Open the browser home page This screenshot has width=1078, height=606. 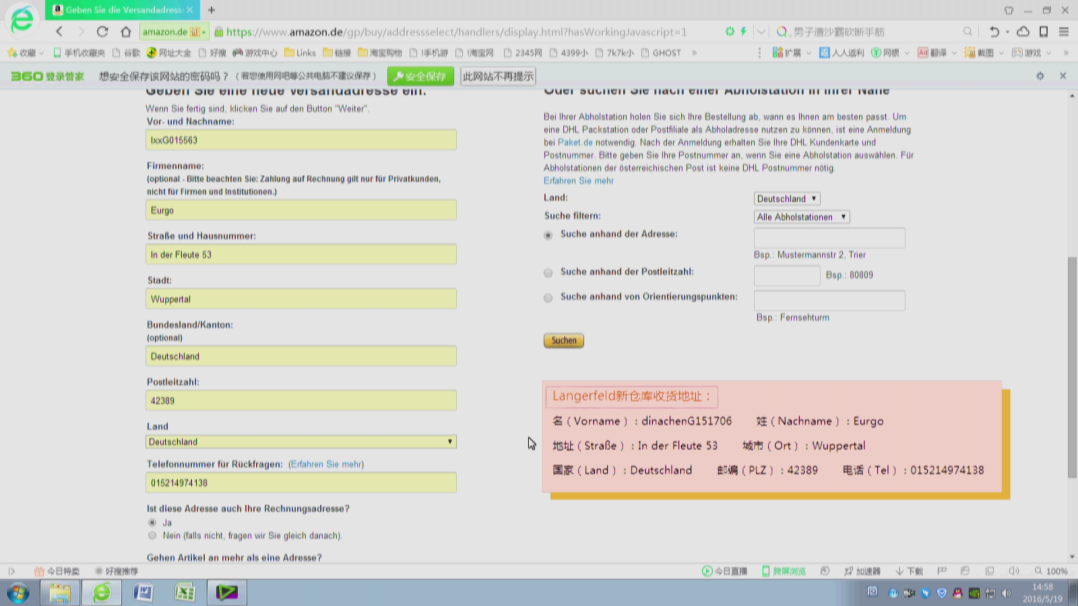click(x=125, y=32)
